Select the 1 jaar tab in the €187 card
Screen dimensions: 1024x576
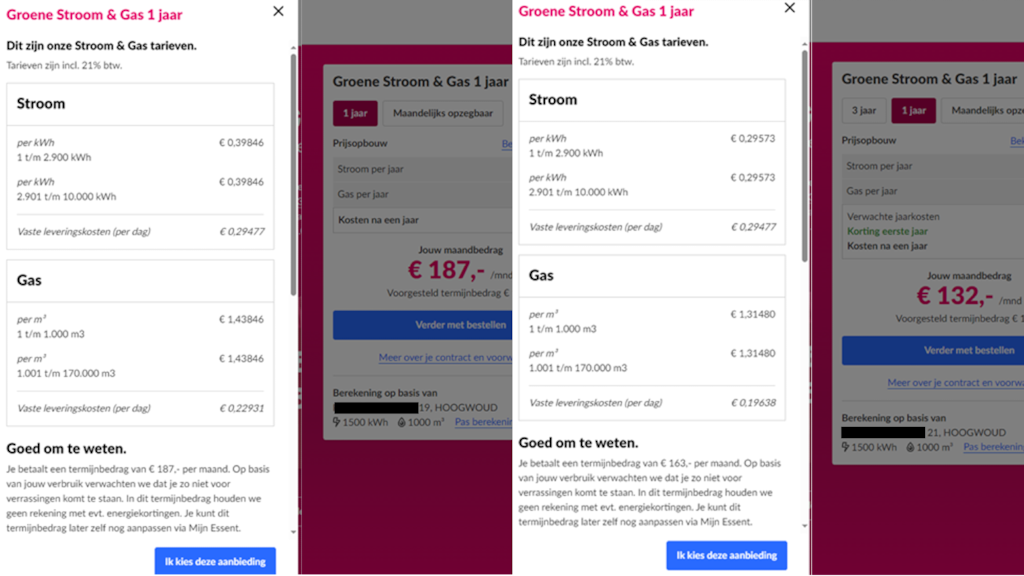[x=354, y=113]
